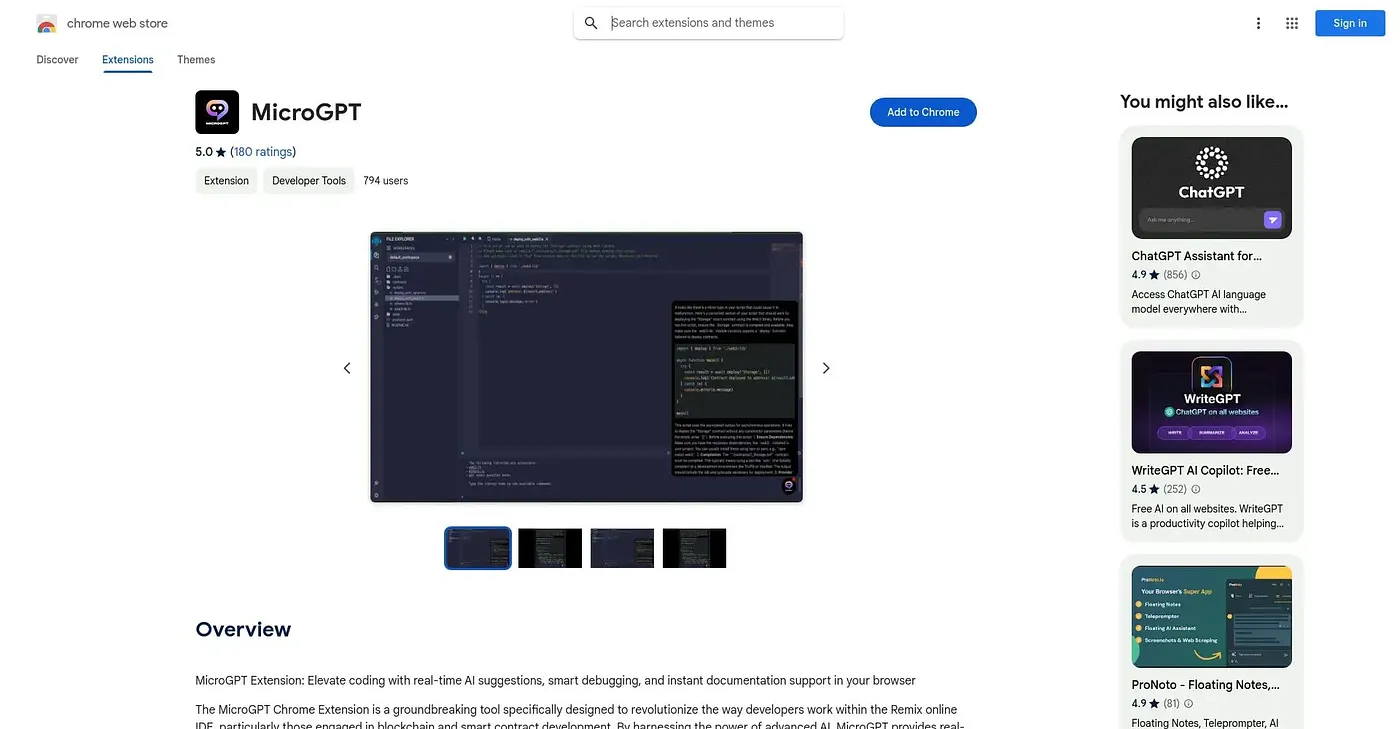Open the ProNoto card image
Screen dimensions: 1400x729
[1212, 616]
